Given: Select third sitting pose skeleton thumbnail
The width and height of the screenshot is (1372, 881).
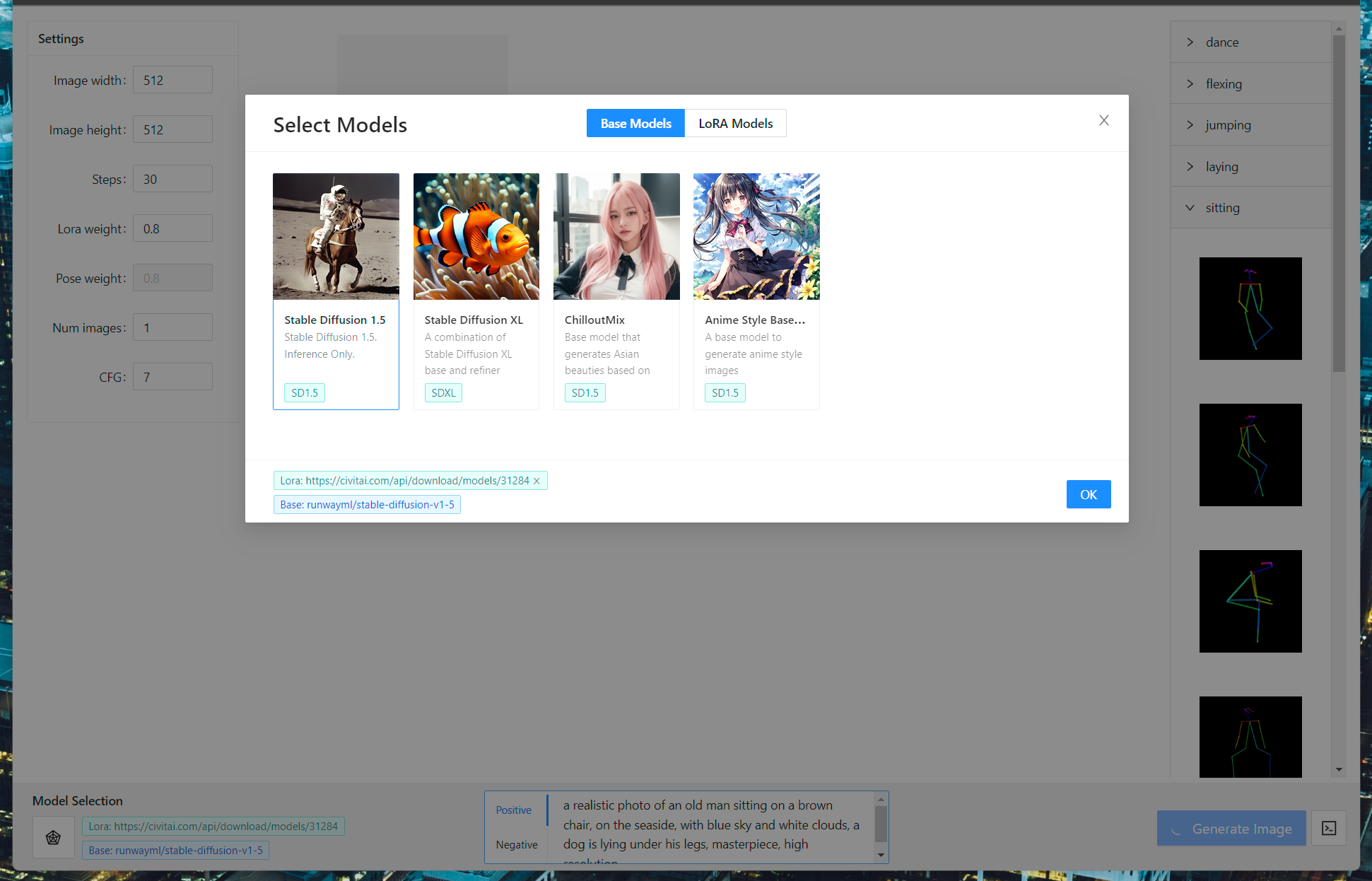Looking at the screenshot, I should (x=1250, y=601).
